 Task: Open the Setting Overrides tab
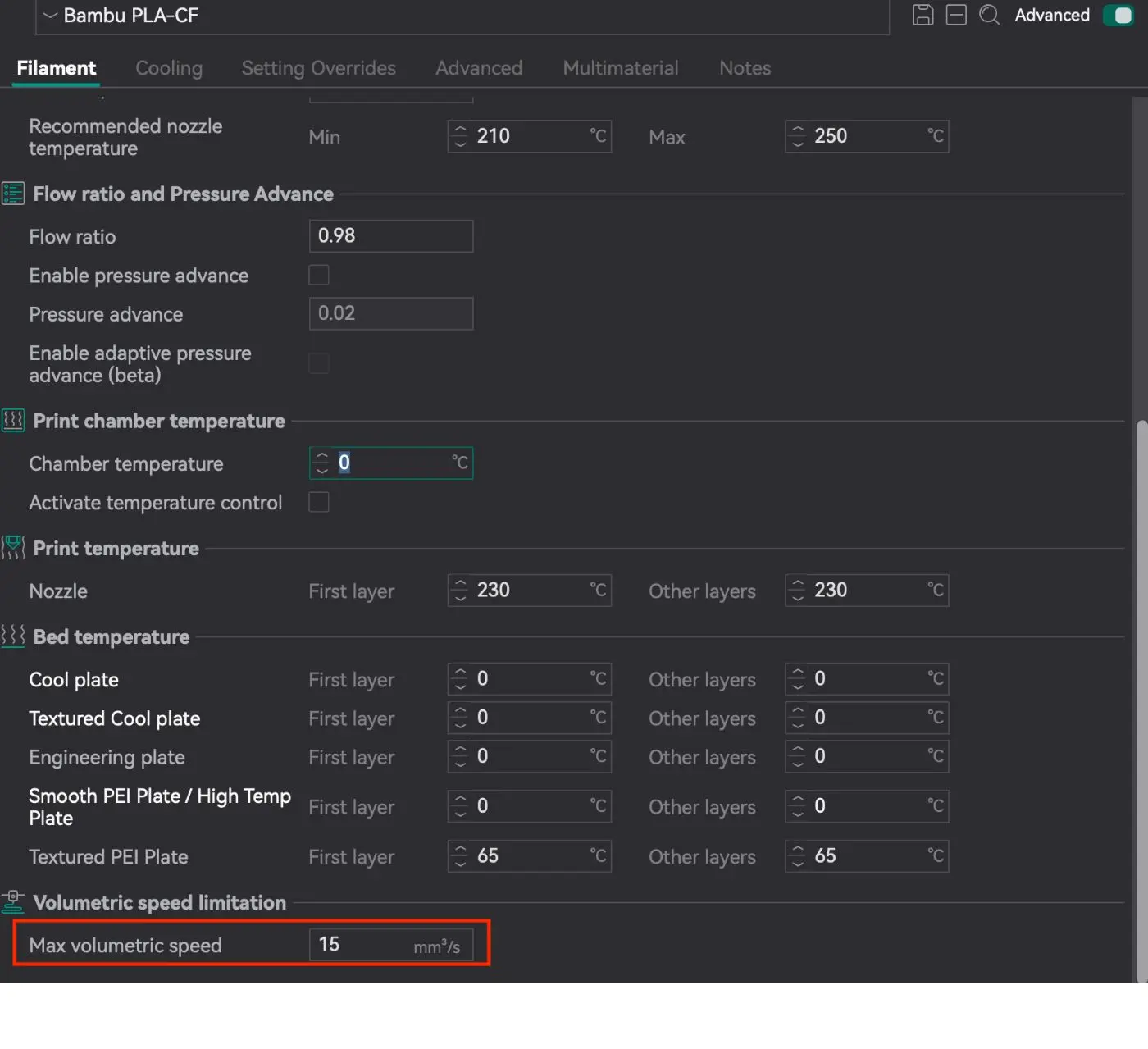point(318,68)
